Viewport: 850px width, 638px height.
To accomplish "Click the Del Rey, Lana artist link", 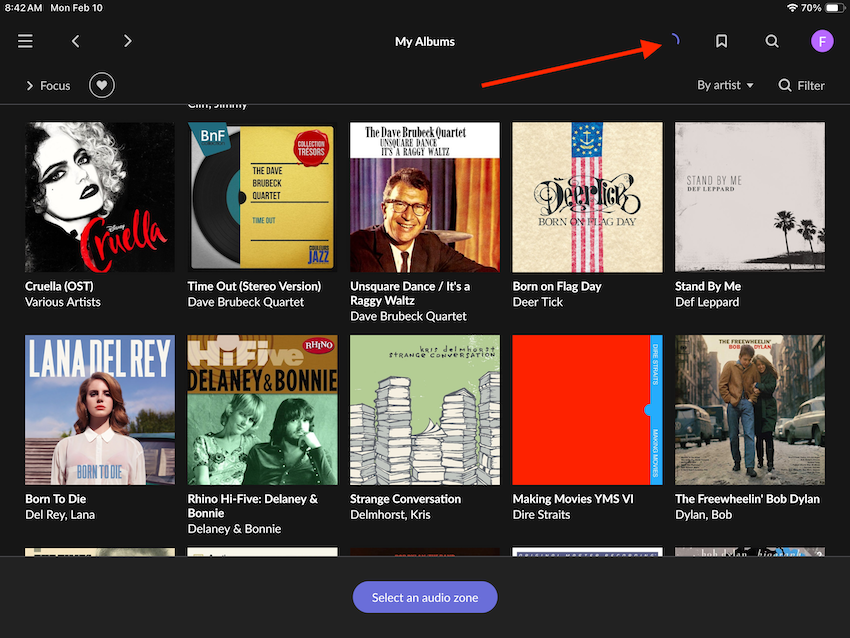I will tap(60, 514).
